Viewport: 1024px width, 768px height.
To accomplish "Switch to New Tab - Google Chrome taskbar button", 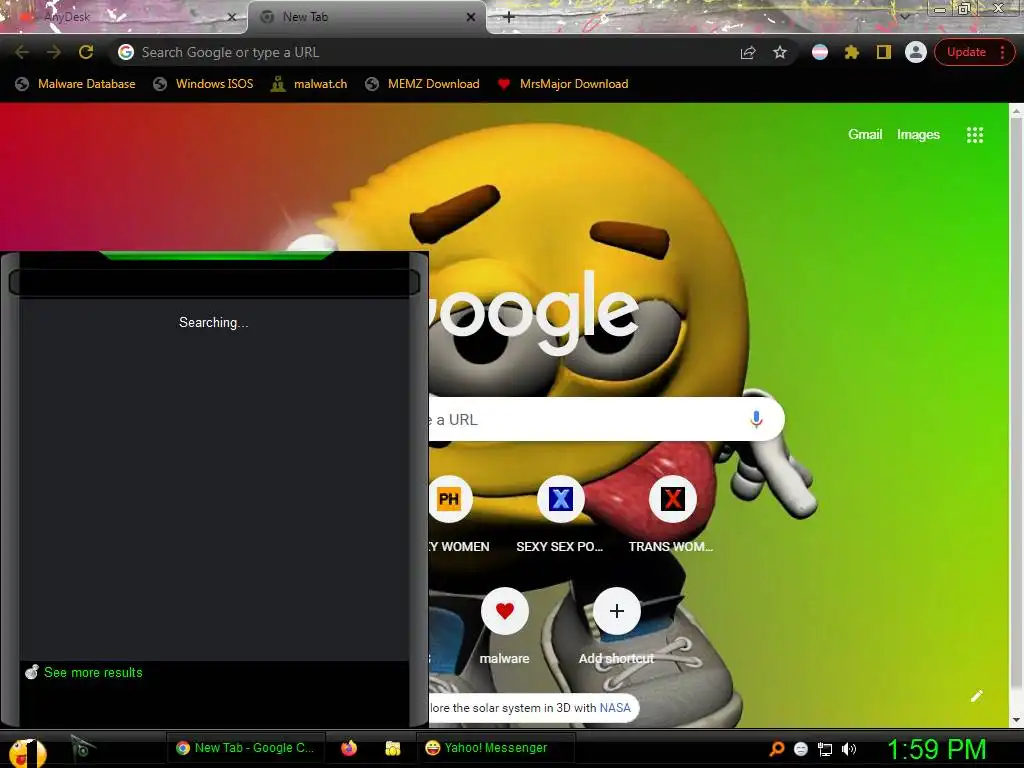I will coord(244,748).
